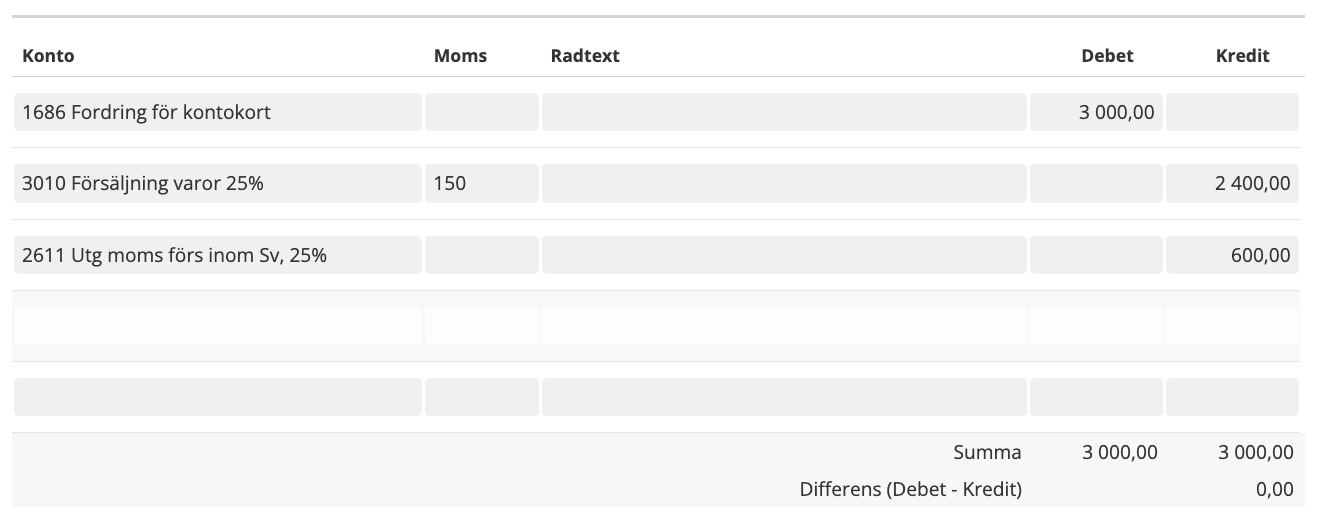
Task: Click the 2611 Utg moms account field
Action: tap(218, 255)
